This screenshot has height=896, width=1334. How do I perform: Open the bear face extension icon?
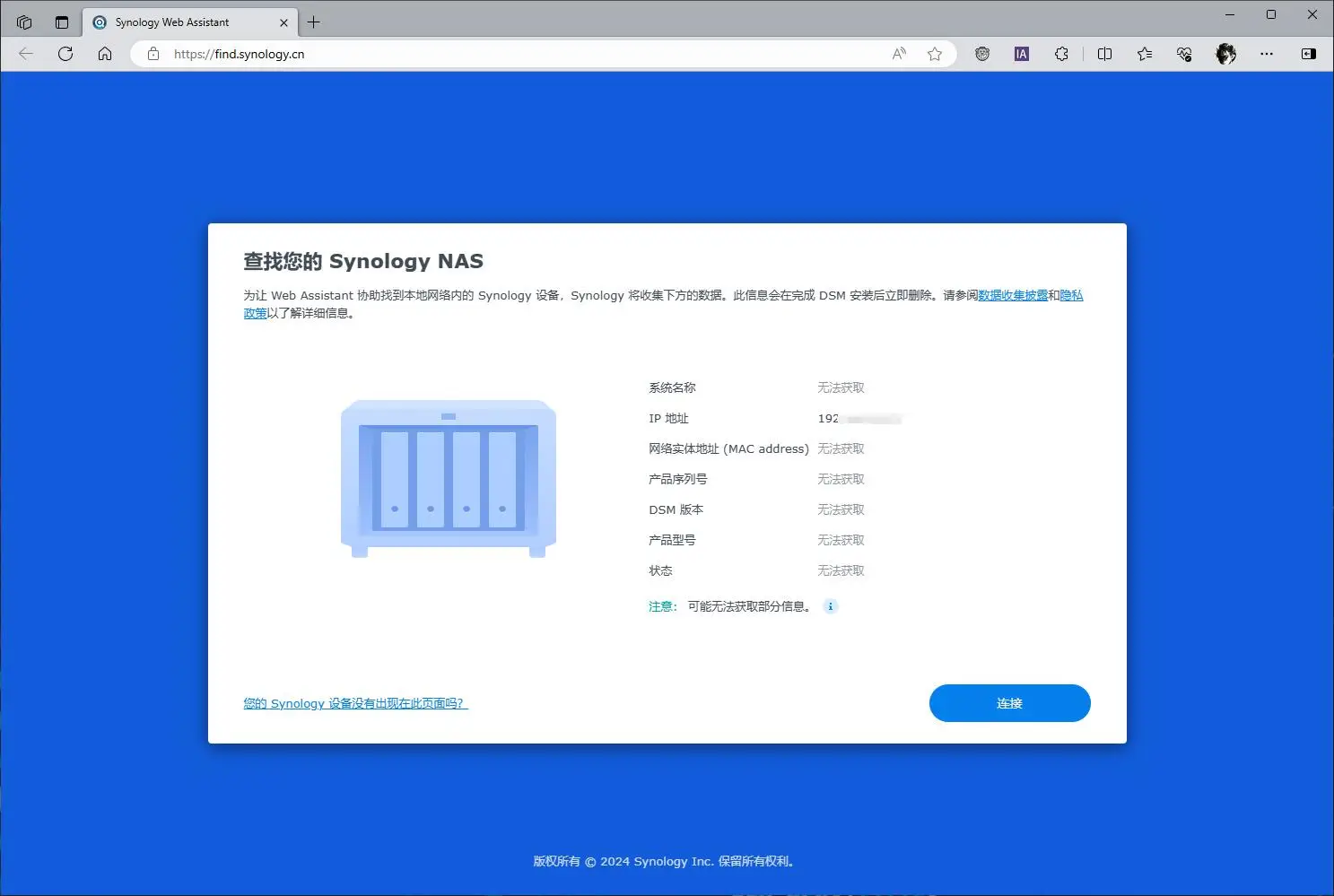(x=982, y=54)
